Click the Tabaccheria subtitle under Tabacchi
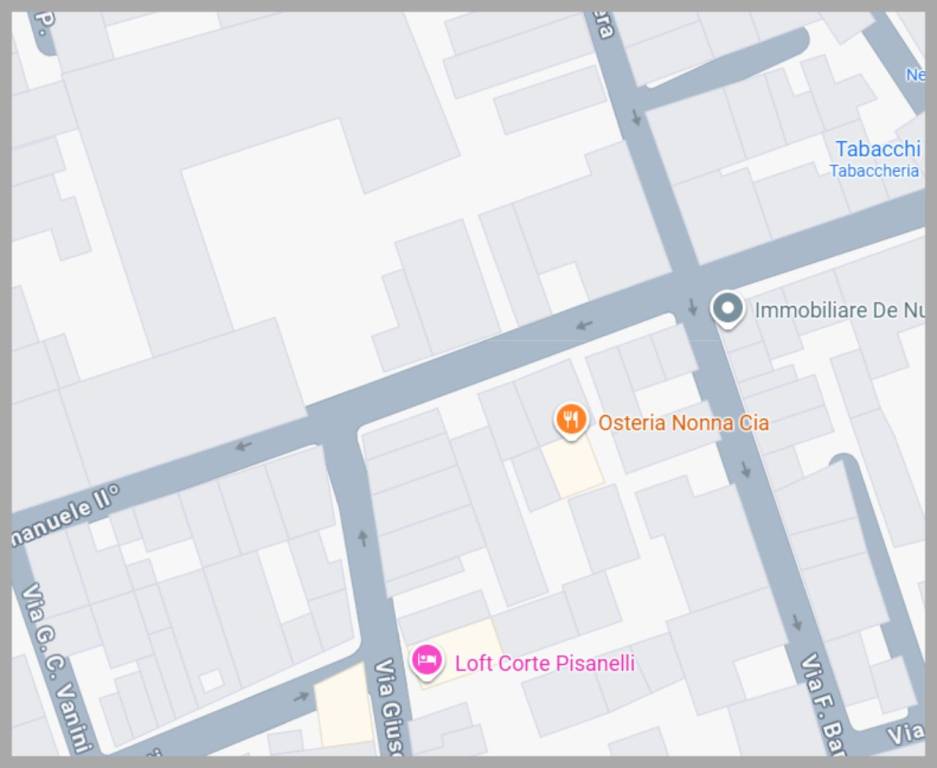This screenshot has height=768, width=937. (x=874, y=171)
